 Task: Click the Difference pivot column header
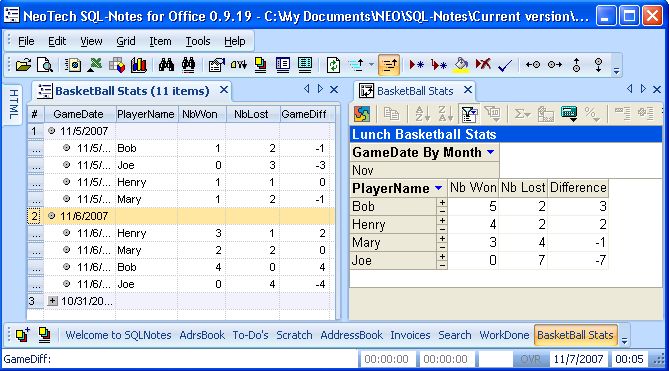coord(578,188)
